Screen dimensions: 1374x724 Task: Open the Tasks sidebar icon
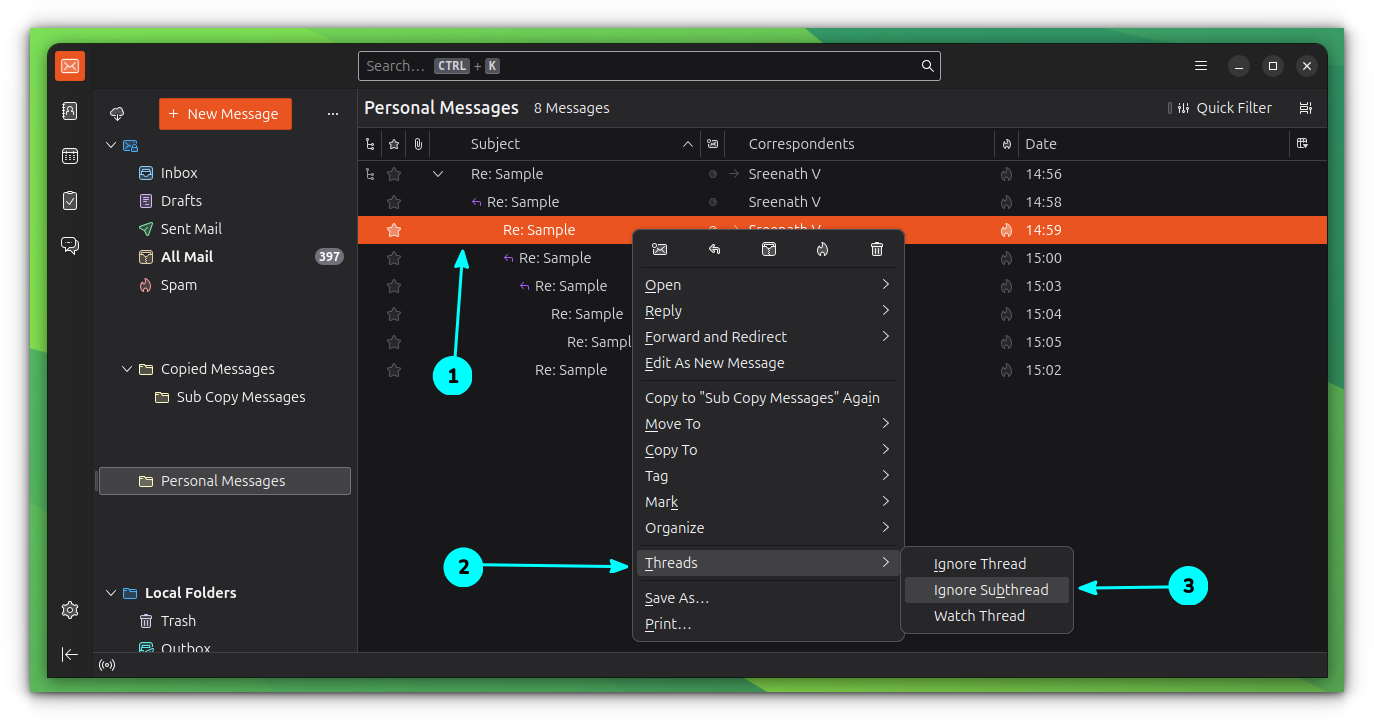click(x=70, y=200)
